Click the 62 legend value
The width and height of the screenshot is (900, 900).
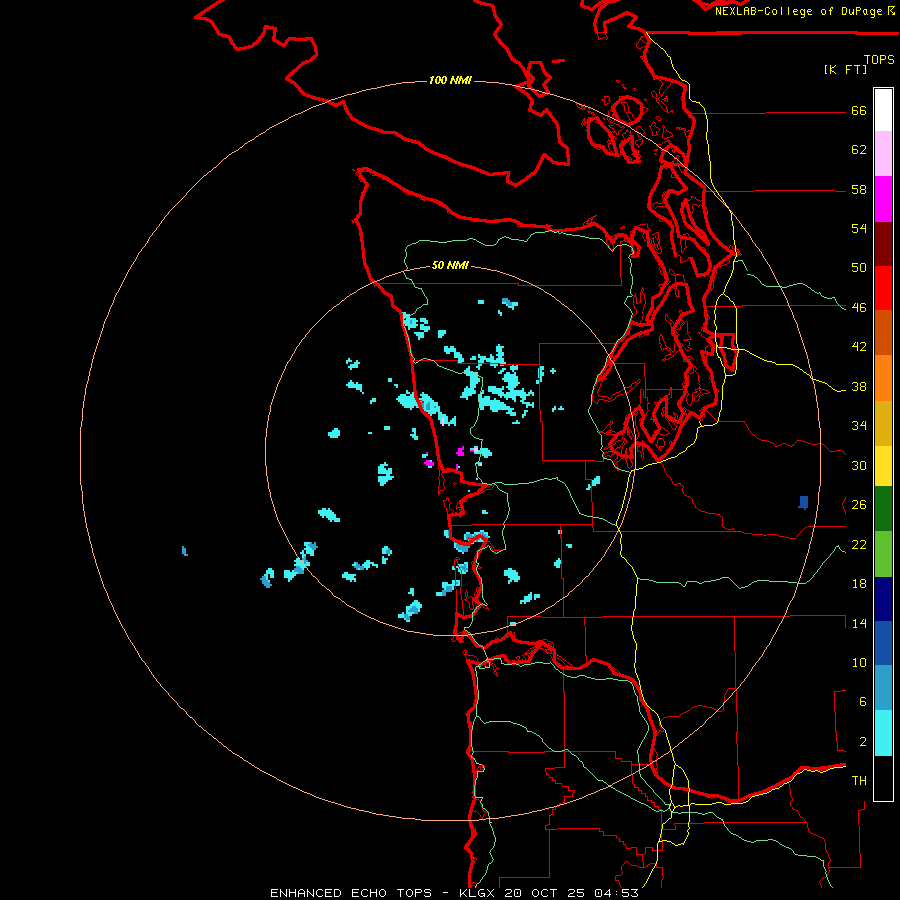[x=859, y=150]
